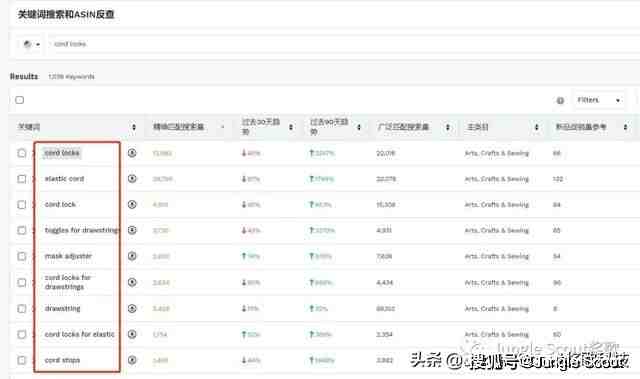Click the 关键词搜索和ASIN反查 page title
Viewport: 640px width, 379px height.
(66, 14)
